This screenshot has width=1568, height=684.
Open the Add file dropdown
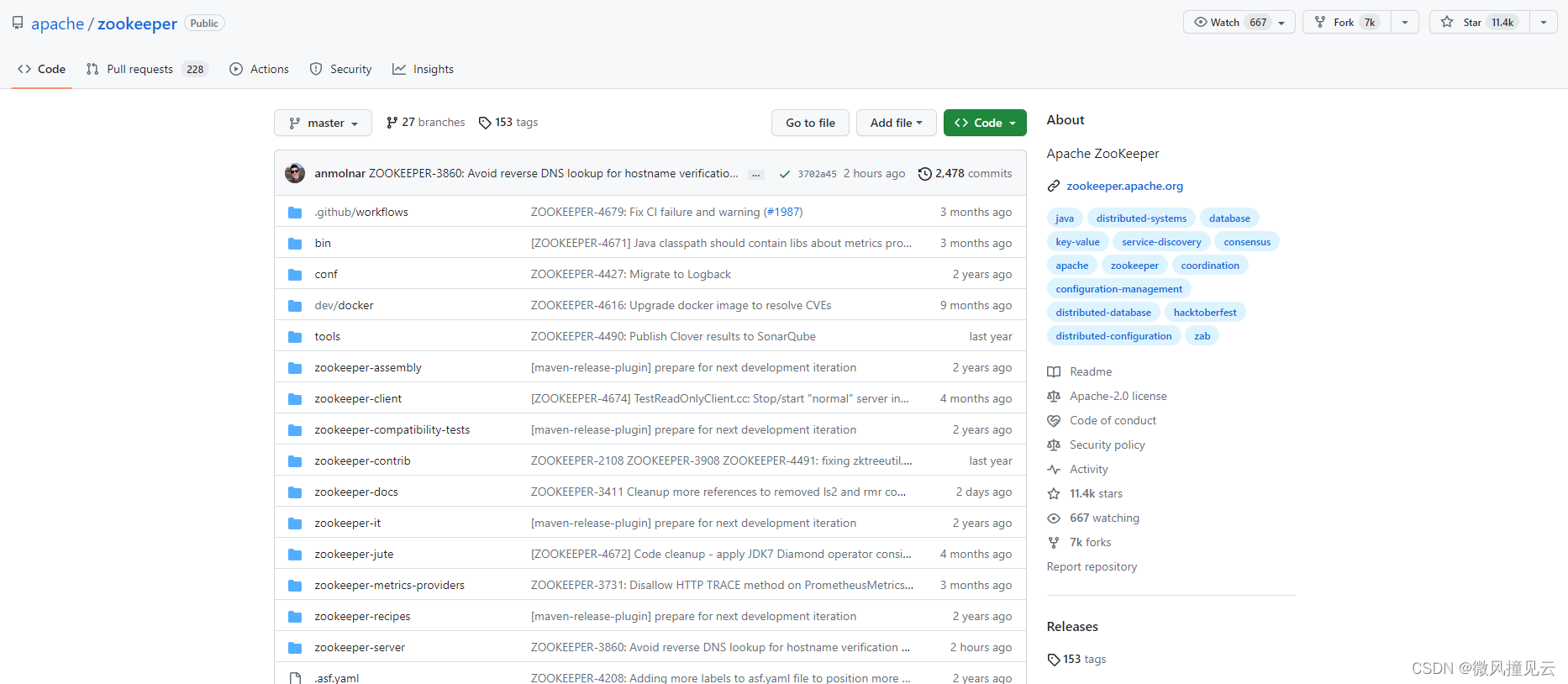click(896, 123)
